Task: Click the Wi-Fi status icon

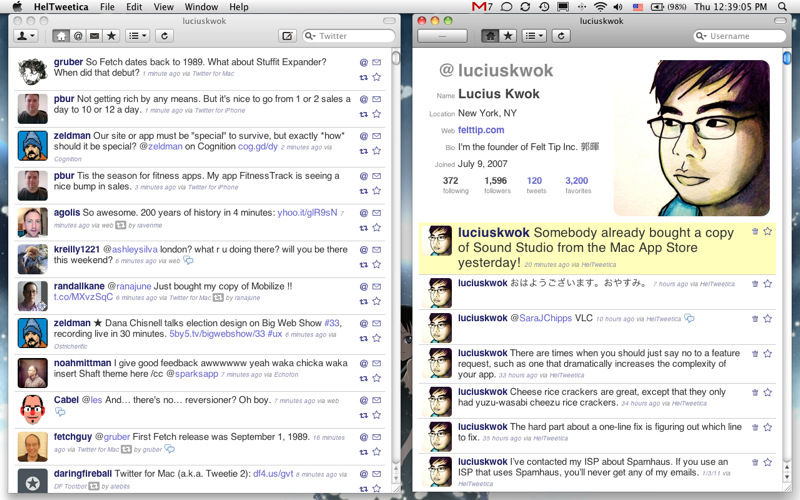Action: [600, 7]
